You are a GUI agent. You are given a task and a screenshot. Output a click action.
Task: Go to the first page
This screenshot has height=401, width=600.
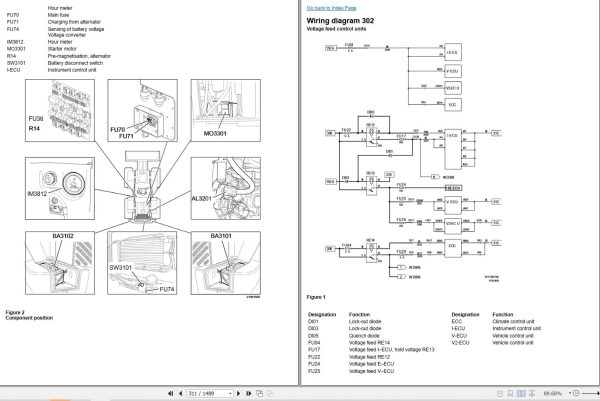[171, 393]
